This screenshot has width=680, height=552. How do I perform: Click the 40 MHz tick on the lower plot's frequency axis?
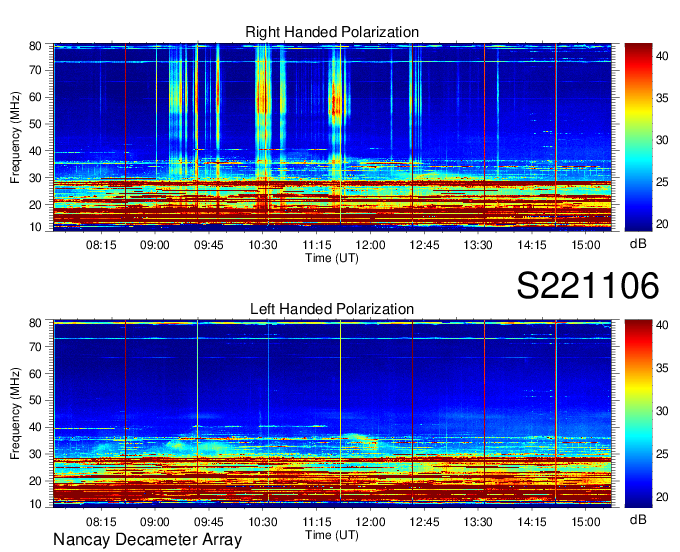(x=35, y=427)
